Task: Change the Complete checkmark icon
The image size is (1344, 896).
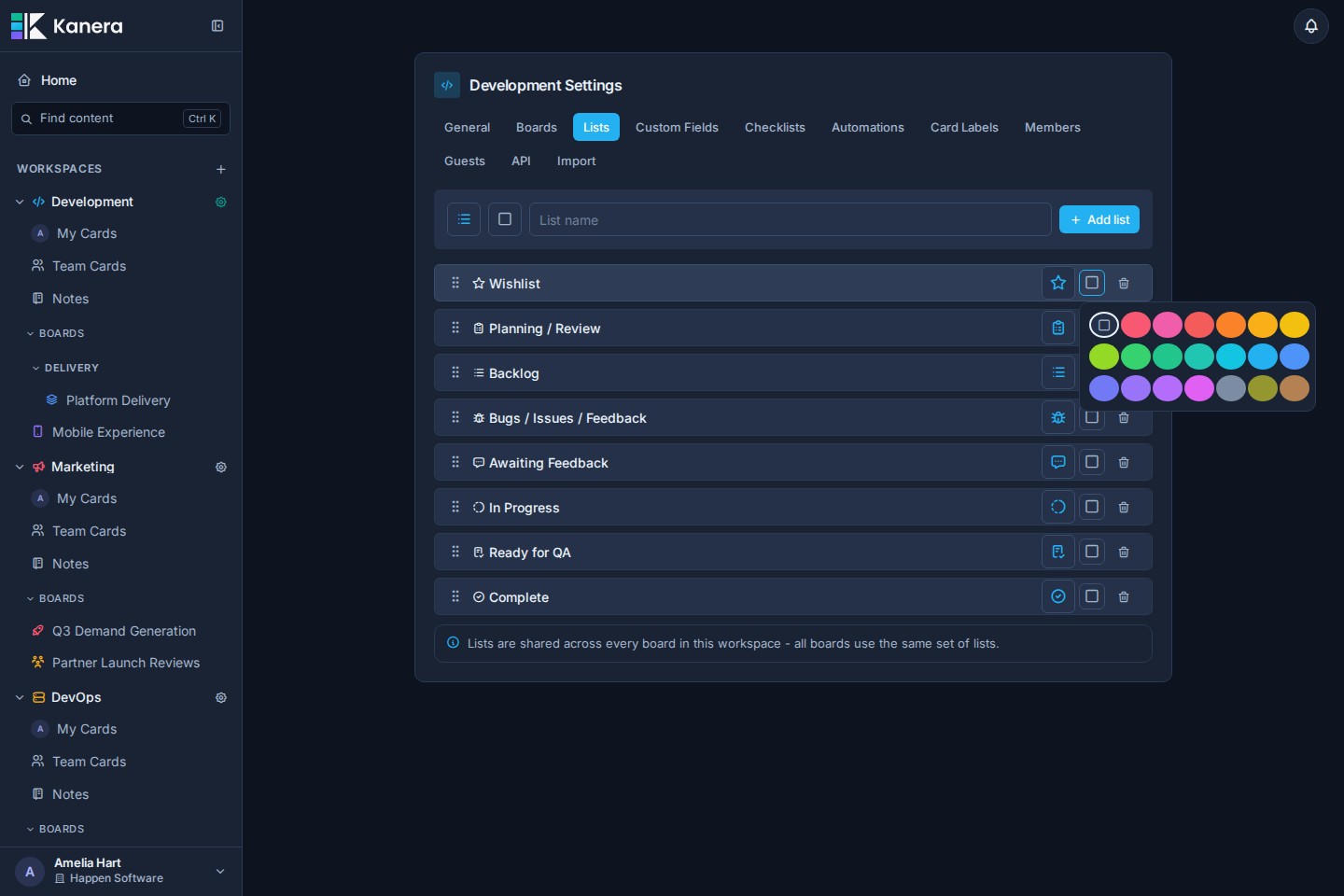Action: pos(1058,596)
